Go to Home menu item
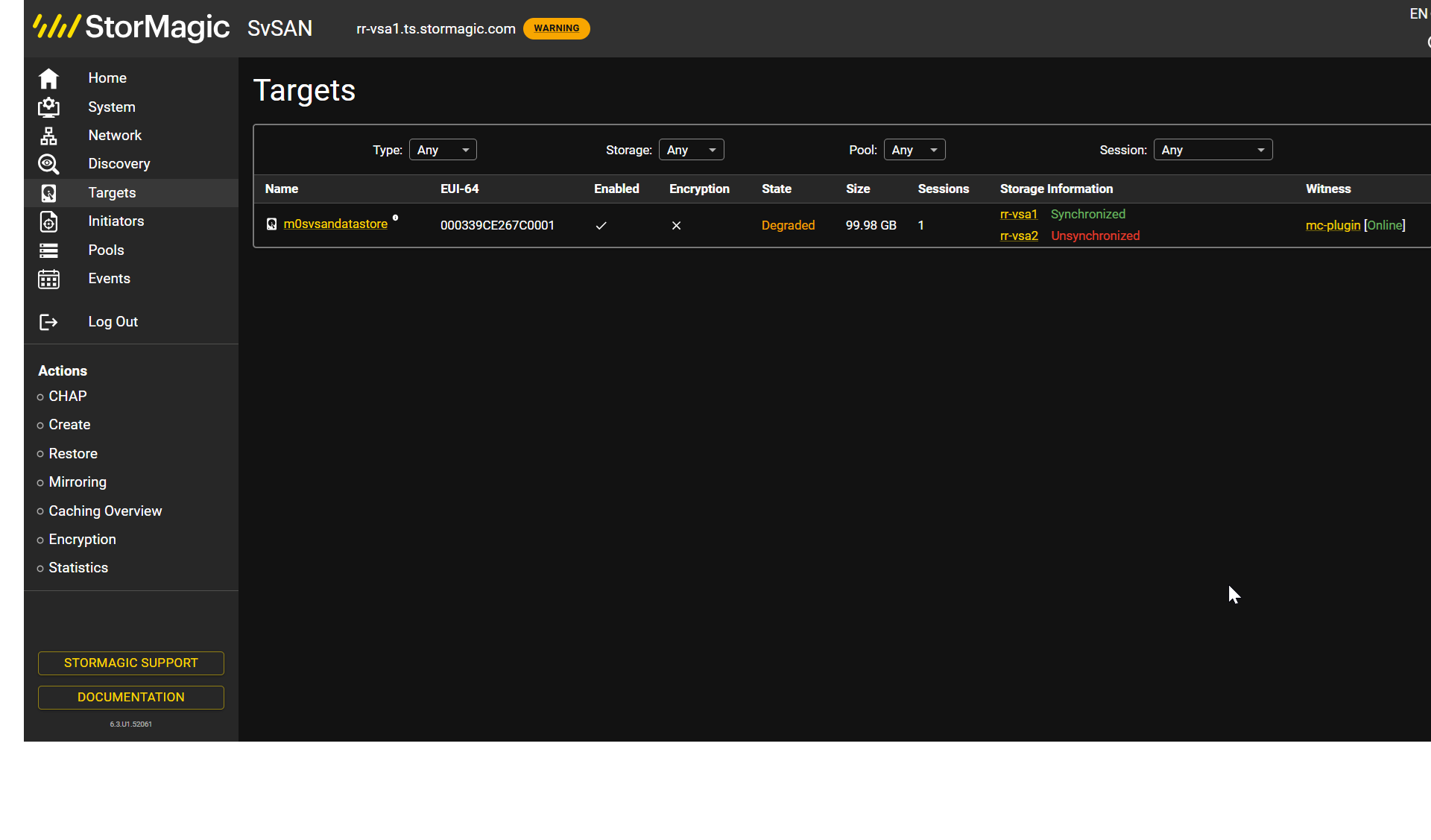Screen dimensions: 1431x840 click(x=107, y=78)
